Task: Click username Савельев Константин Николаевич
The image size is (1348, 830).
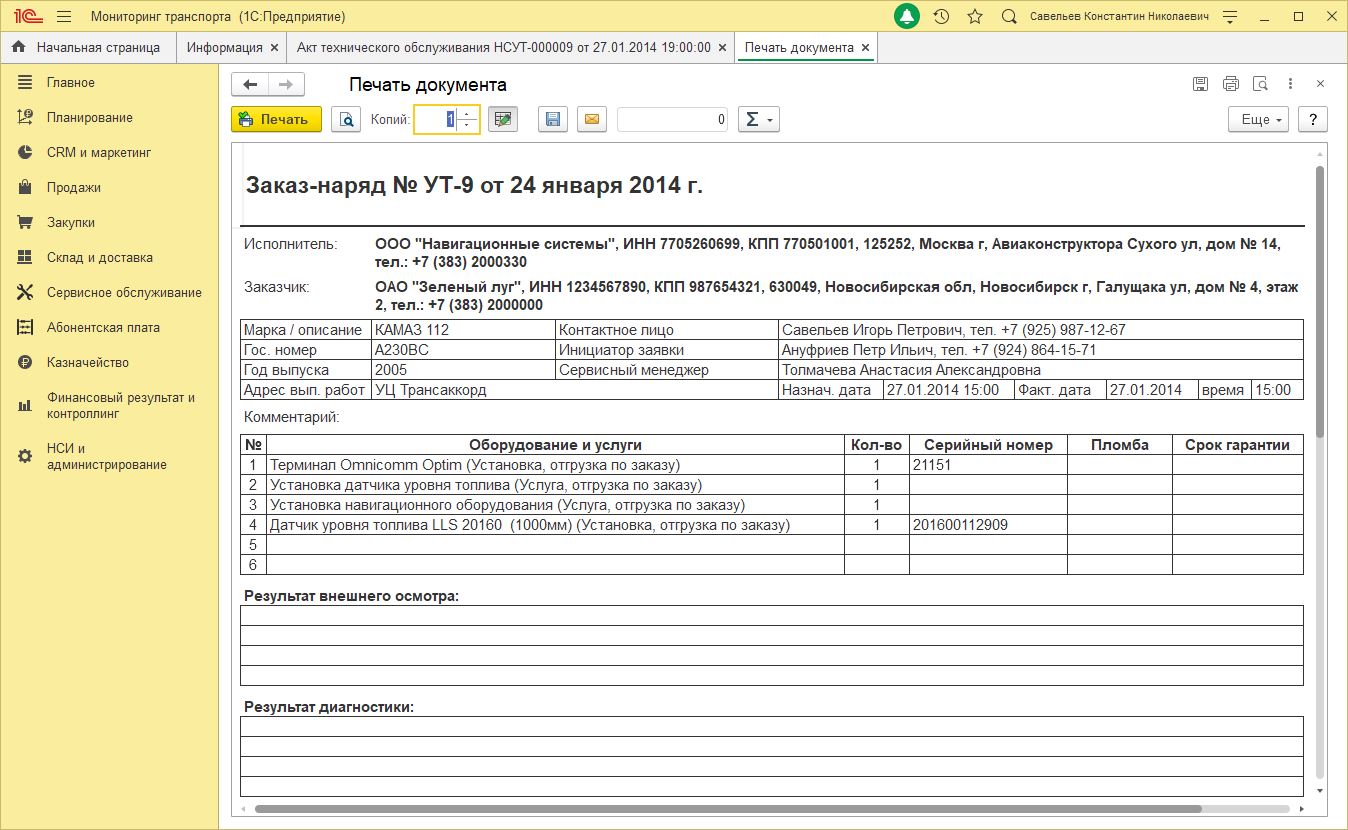Action: point(1119,17)
